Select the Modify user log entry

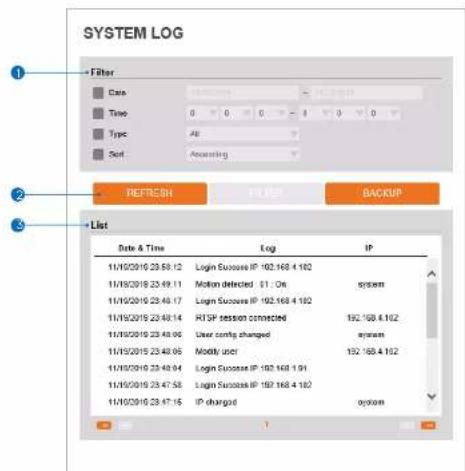(x=260, y=351)
